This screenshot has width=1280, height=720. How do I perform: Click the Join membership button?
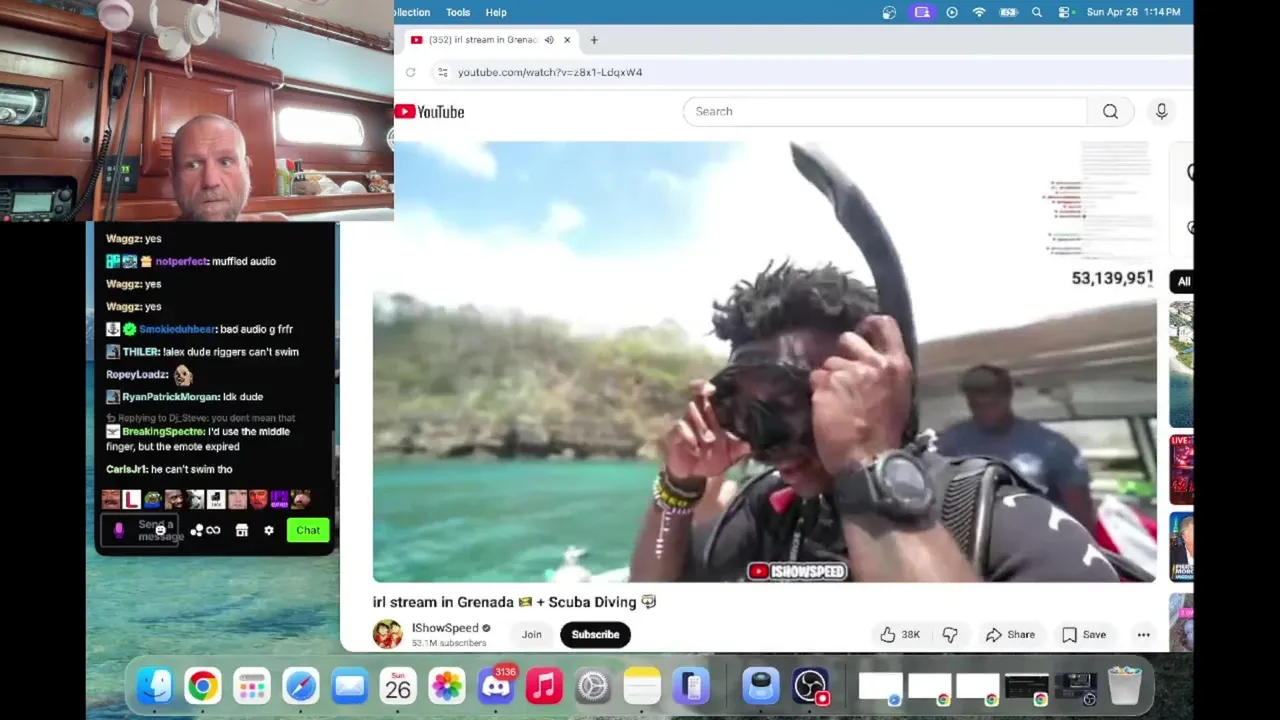[531, 634]
